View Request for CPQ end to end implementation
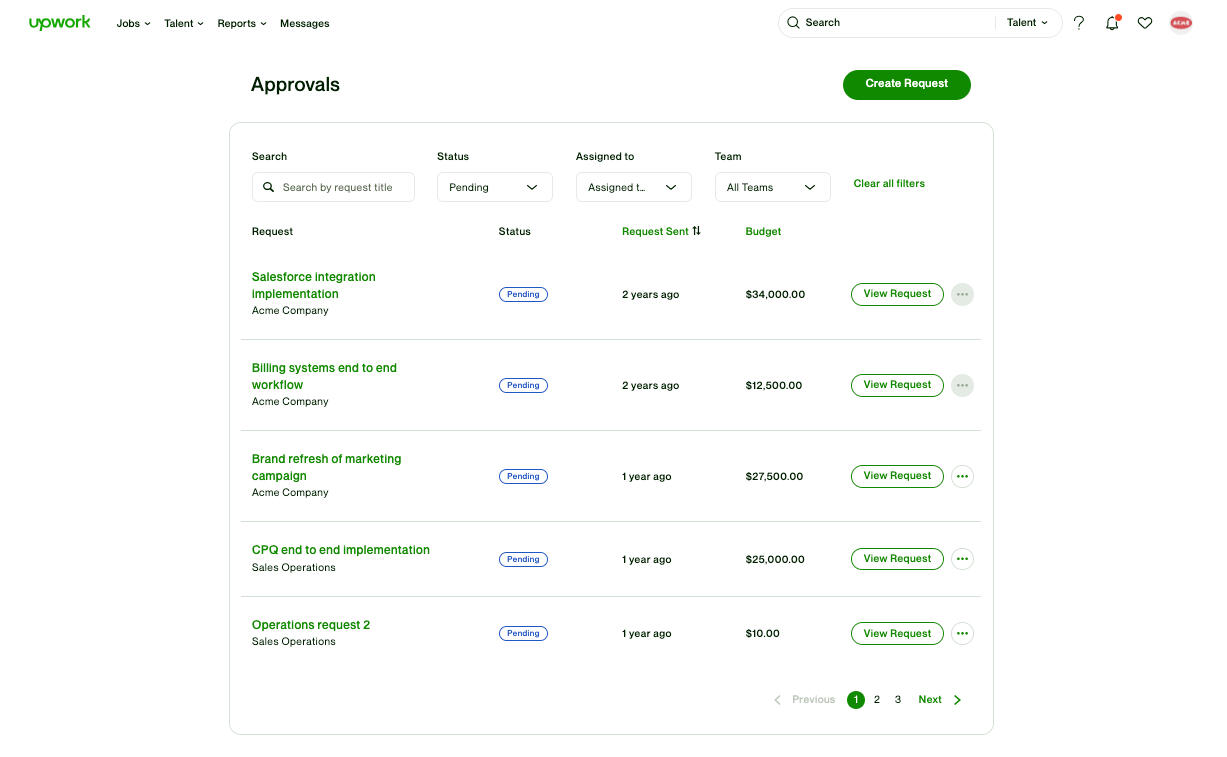This screenshot has height=757, width=1227. [x=896, y=558]
